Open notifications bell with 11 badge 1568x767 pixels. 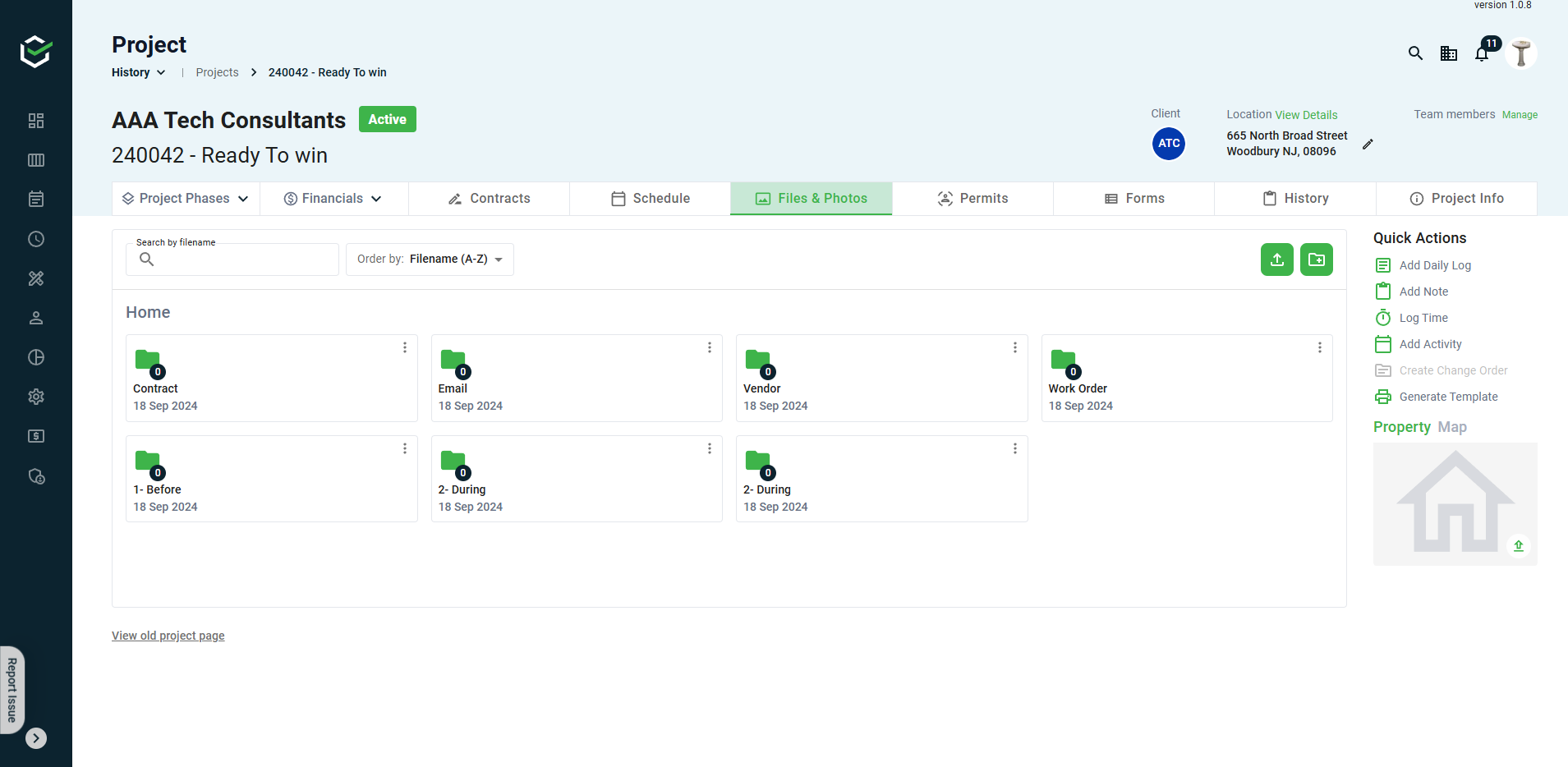(1483, 52)
